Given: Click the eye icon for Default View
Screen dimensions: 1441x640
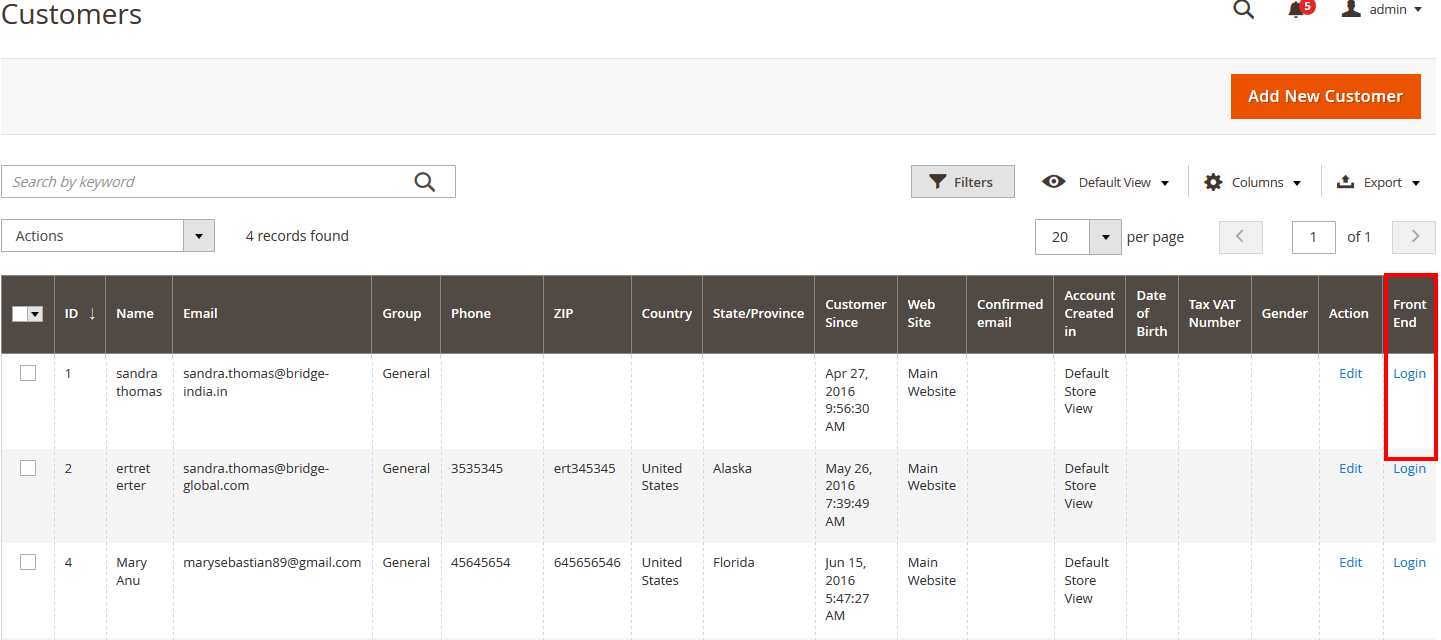Looking at the screenshot, I should click(1053, 182).
